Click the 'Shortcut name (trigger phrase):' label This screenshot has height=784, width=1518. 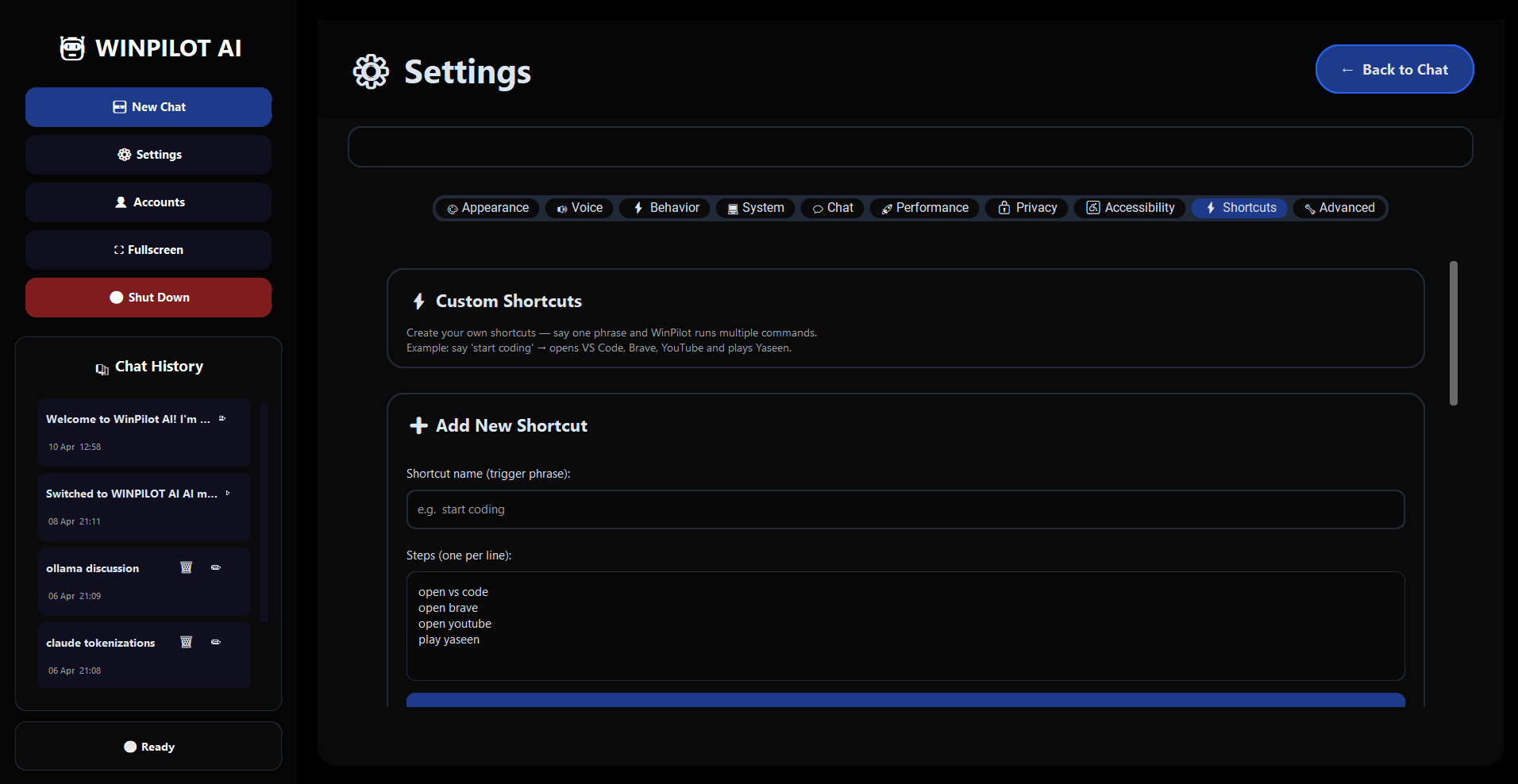pyautogui.click(x=488, y=474)
